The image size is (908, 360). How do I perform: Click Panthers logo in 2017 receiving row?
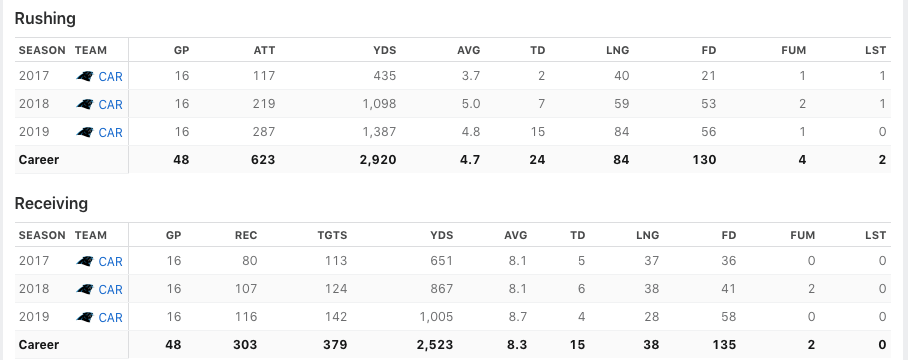click(x=85, y=262)
